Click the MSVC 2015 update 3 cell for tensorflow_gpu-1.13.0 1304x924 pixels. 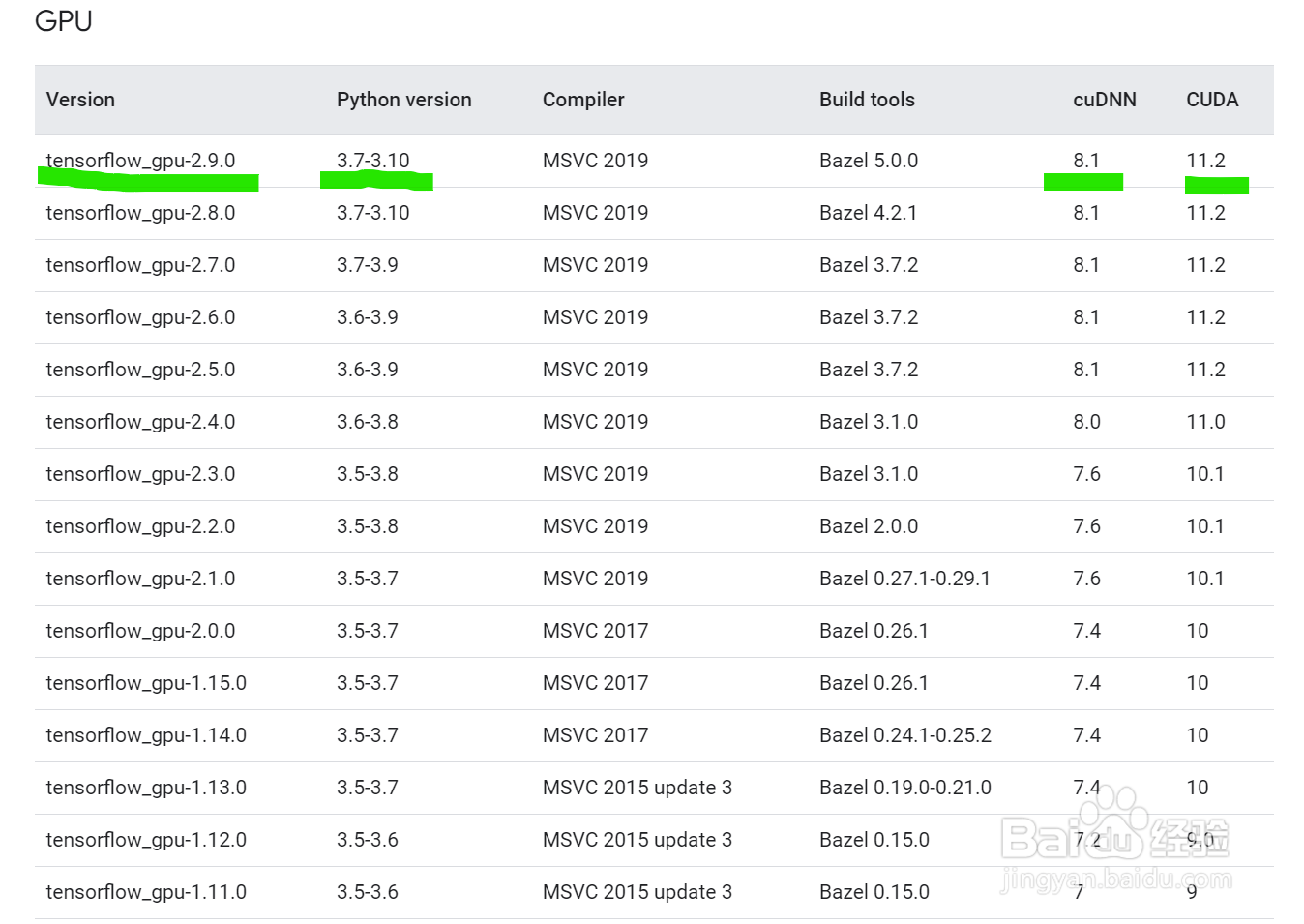tap(637, 788)
